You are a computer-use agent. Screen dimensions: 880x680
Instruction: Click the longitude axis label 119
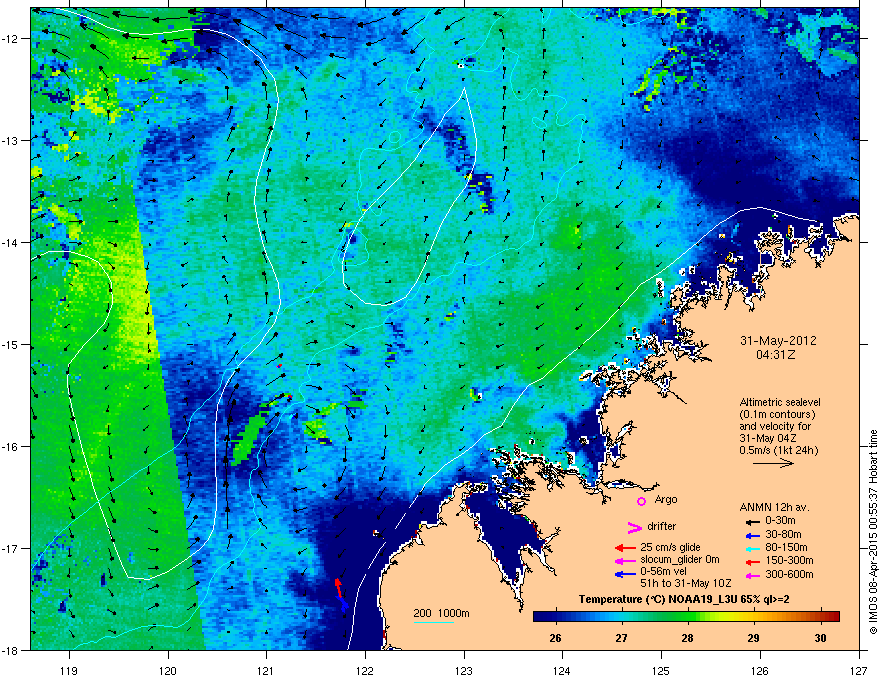pyautogui.click(x=69, y=670)
